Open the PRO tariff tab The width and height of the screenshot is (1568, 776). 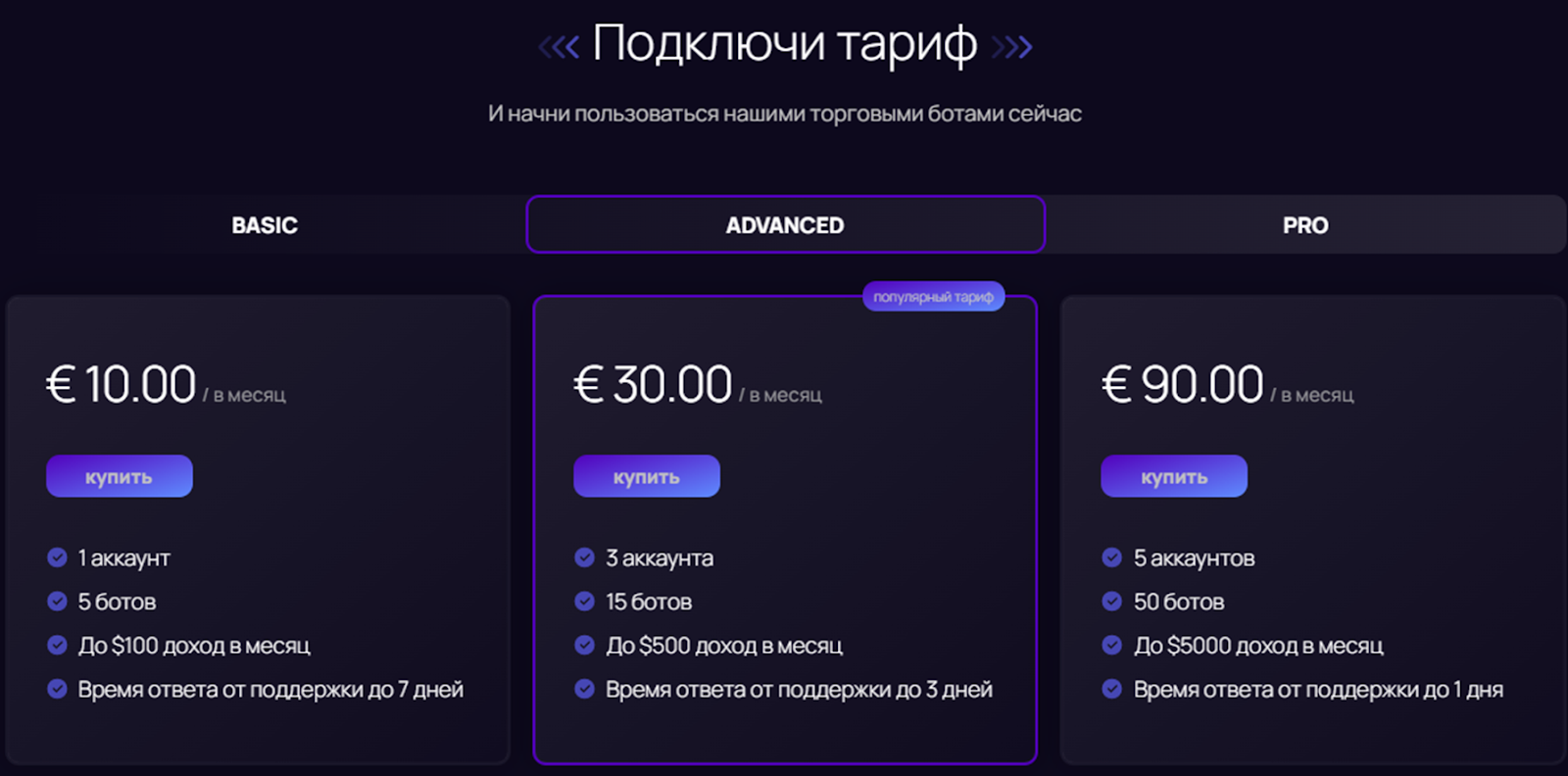pyautogui.click(x=1305, y=225)
